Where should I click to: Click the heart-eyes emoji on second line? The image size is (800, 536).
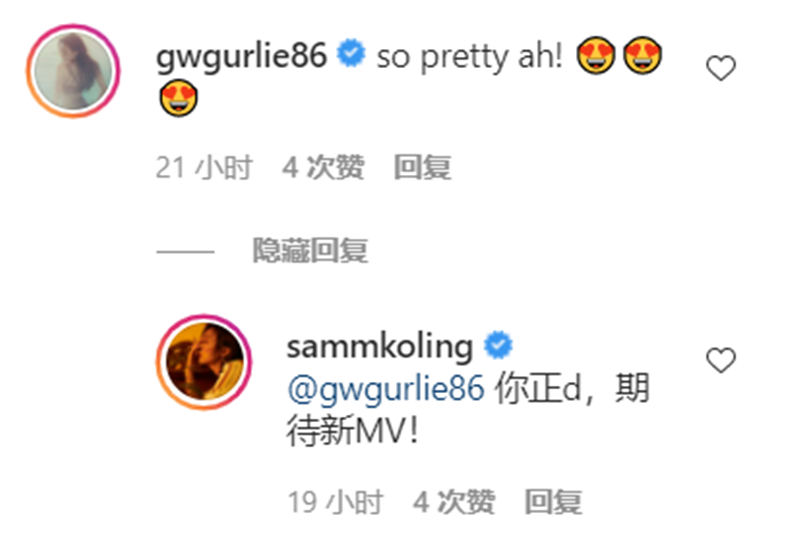point(178,97)
